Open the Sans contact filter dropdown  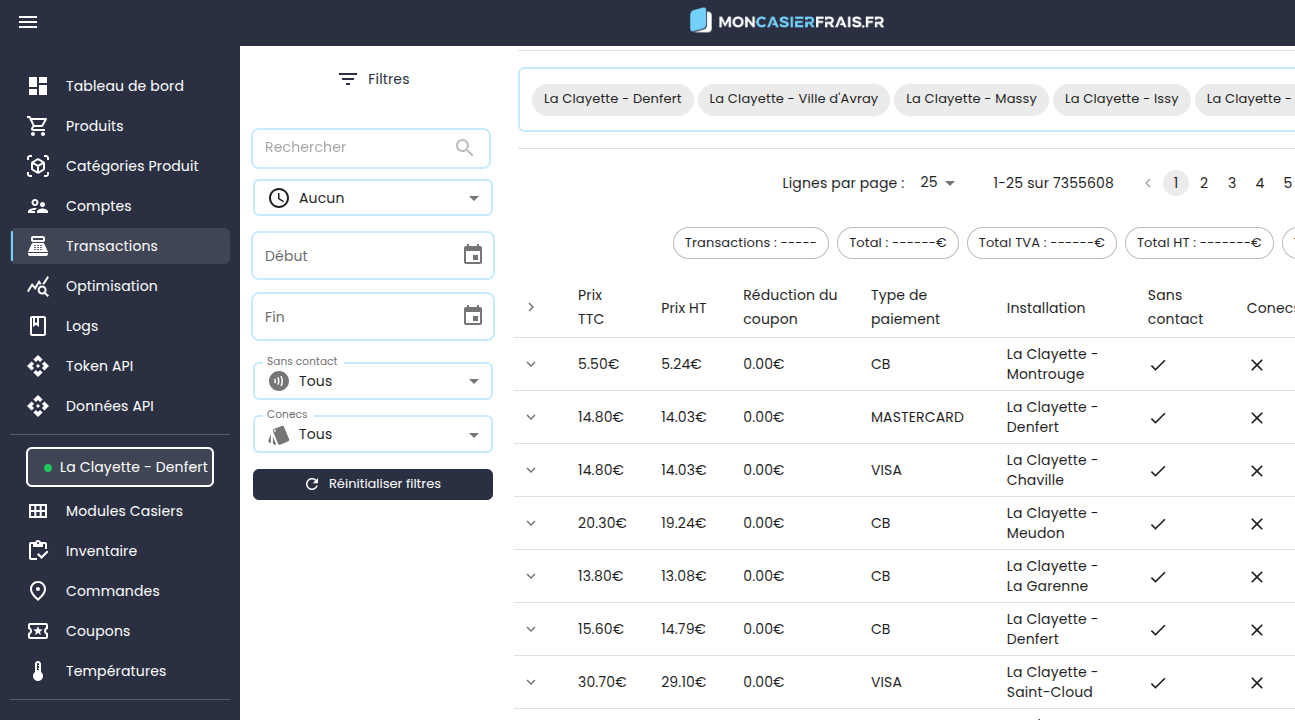coord(373,381)
